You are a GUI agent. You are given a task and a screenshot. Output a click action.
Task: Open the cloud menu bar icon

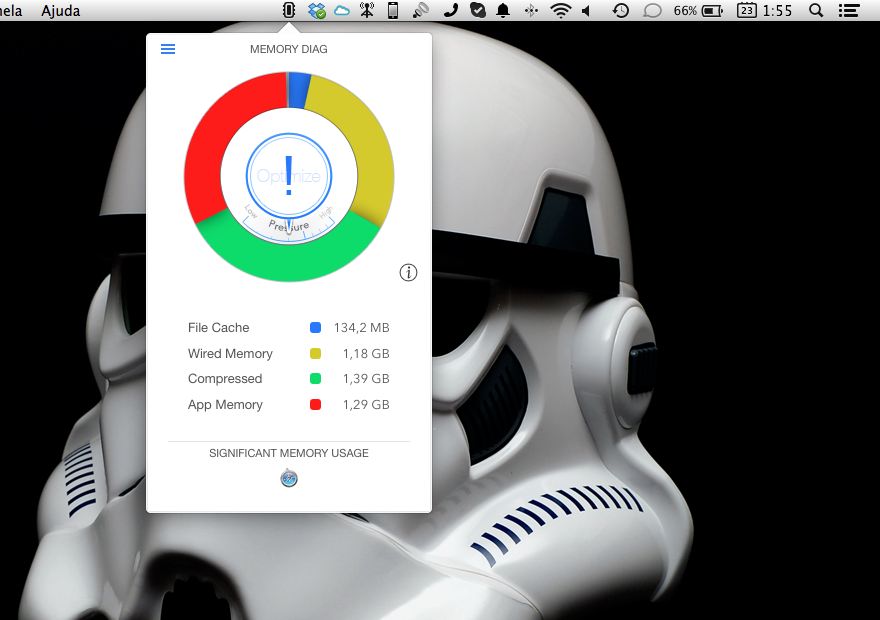pos(342,10)
